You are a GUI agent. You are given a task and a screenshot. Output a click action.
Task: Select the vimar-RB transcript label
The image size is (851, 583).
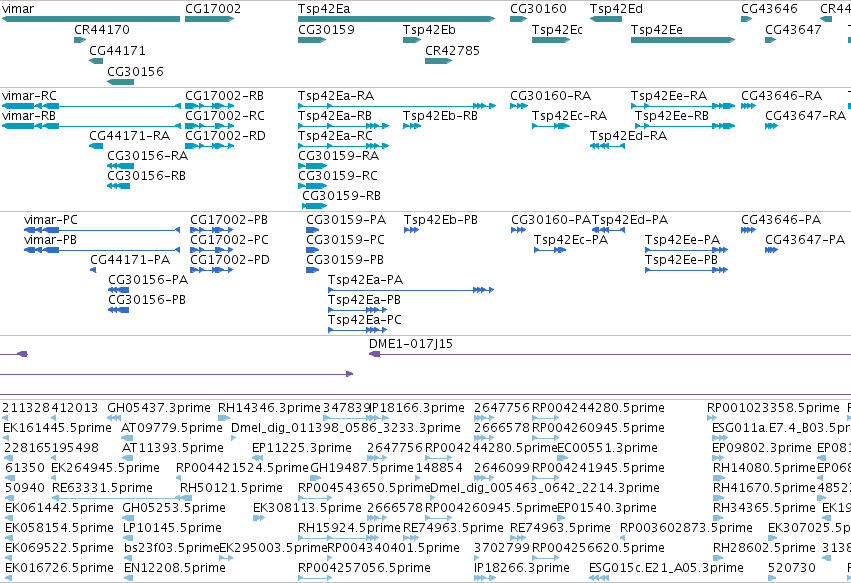click(29, 116)
